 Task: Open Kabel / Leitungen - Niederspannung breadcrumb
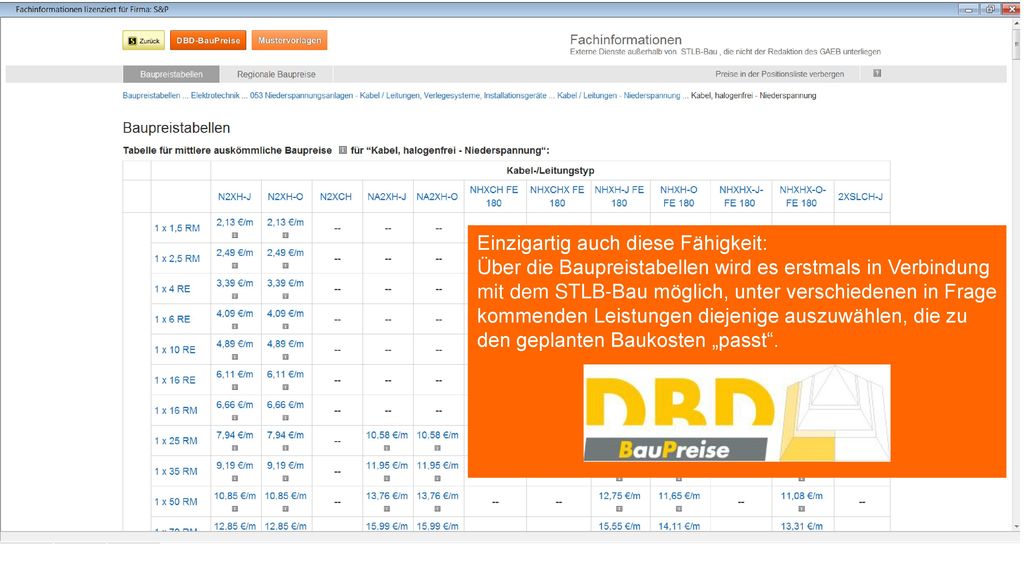pos(618,95)
